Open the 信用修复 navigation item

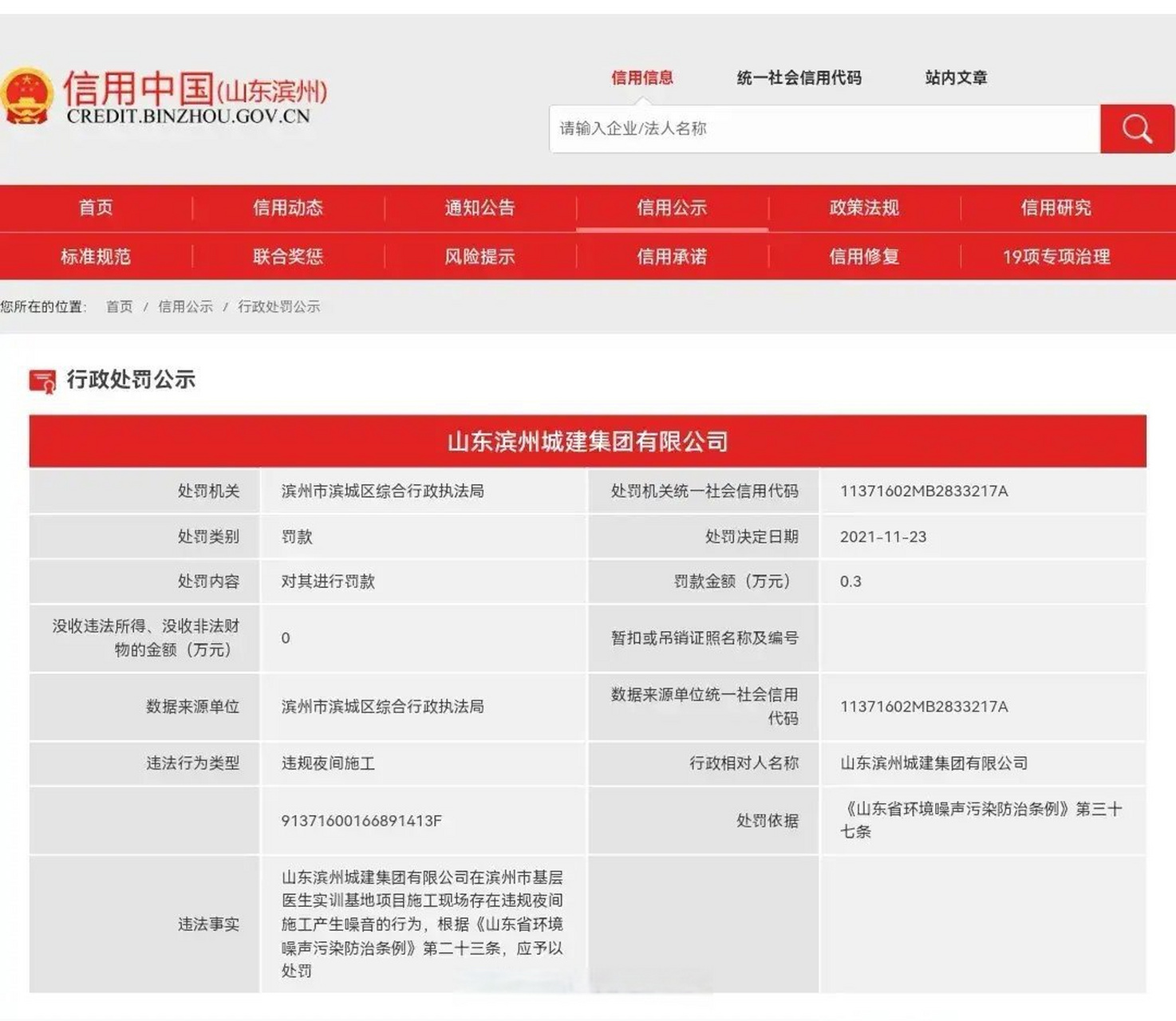coord(864,256)
